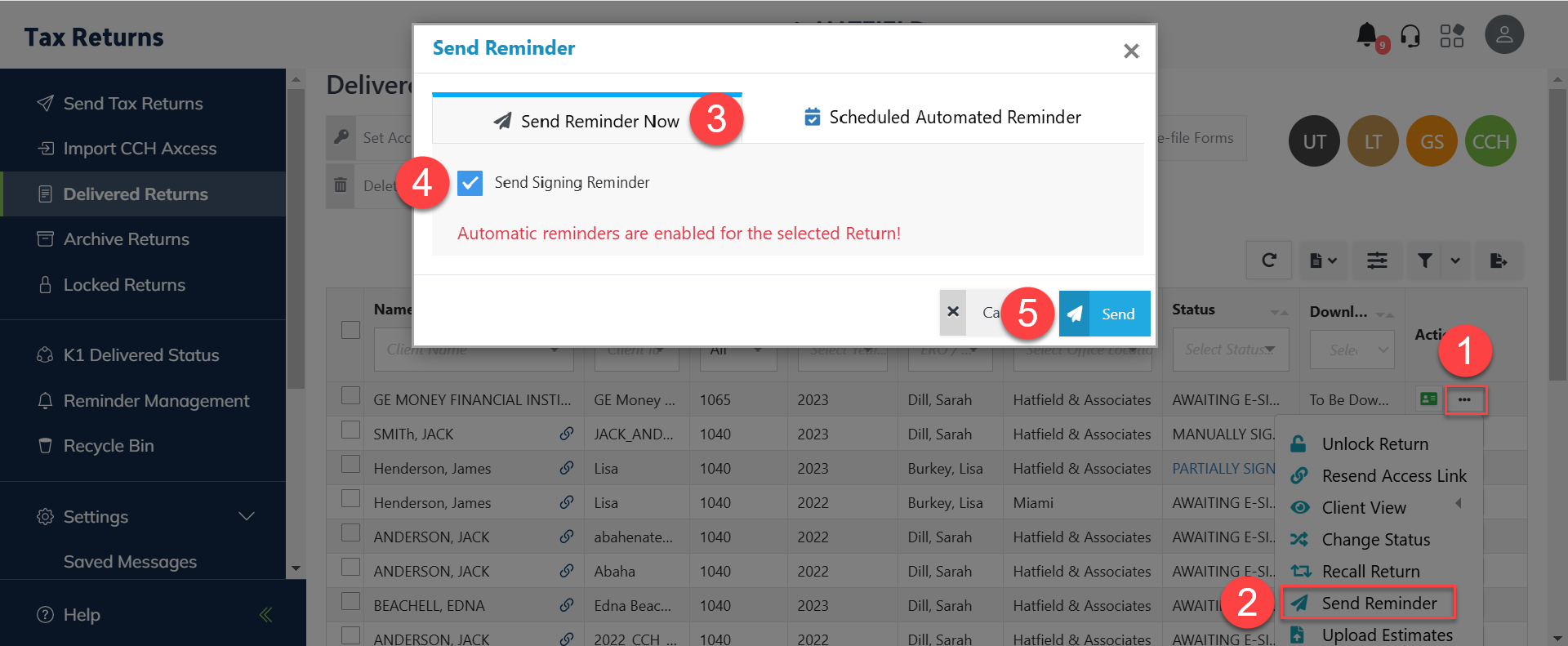Viewport: 1568px width, 646px height.
Task: Click the filter funnel icon
Action: [x=1424, y=261]
